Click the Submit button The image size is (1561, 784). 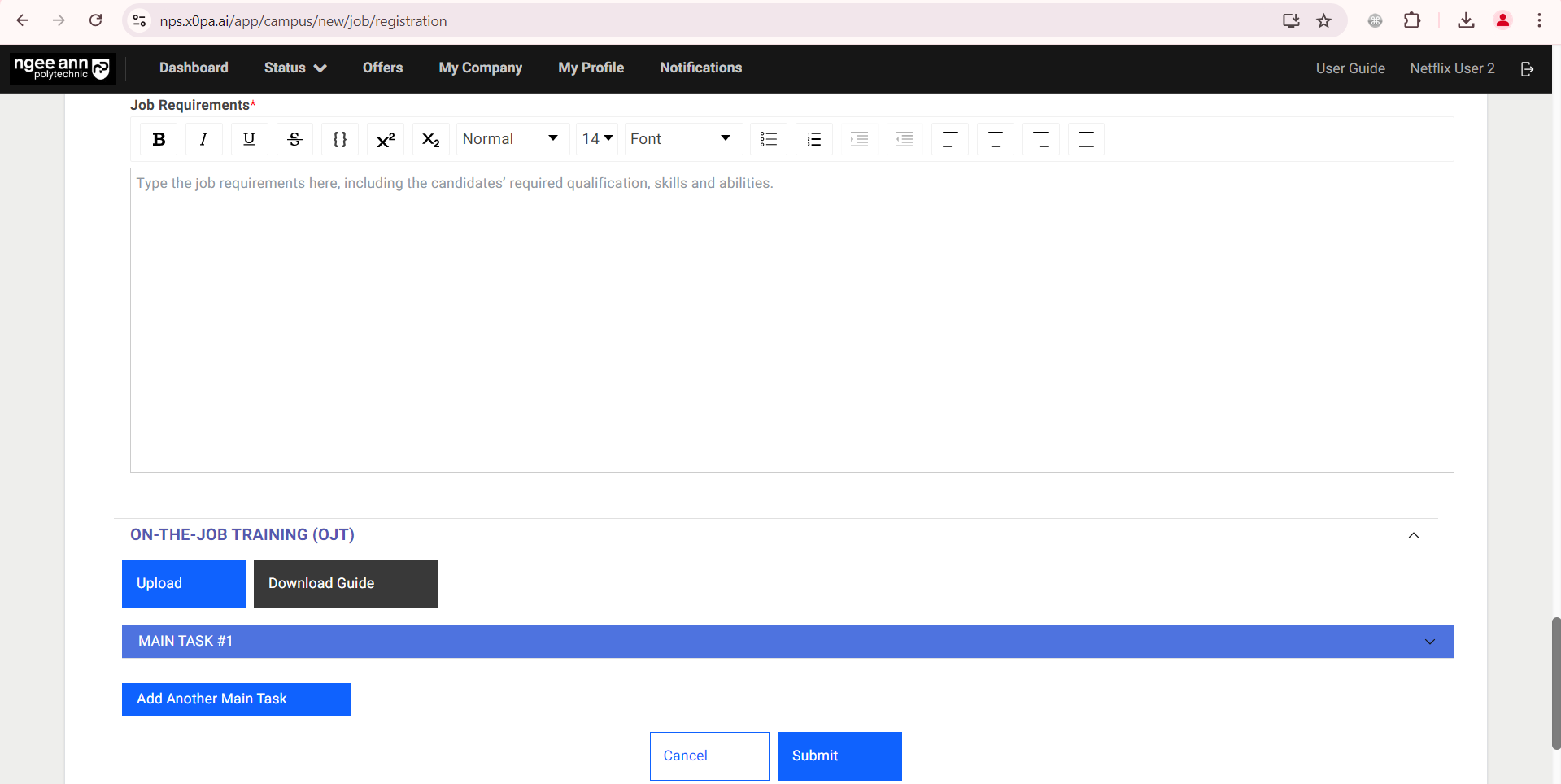839,756
